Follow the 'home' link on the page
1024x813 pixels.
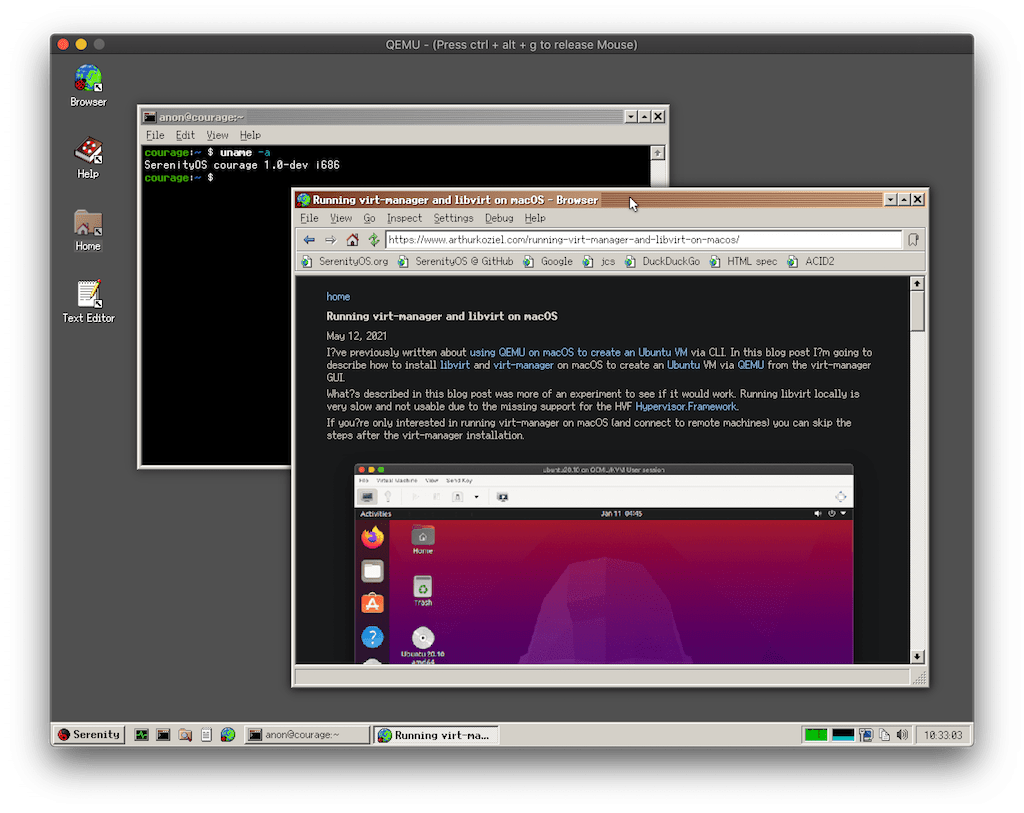338,296
